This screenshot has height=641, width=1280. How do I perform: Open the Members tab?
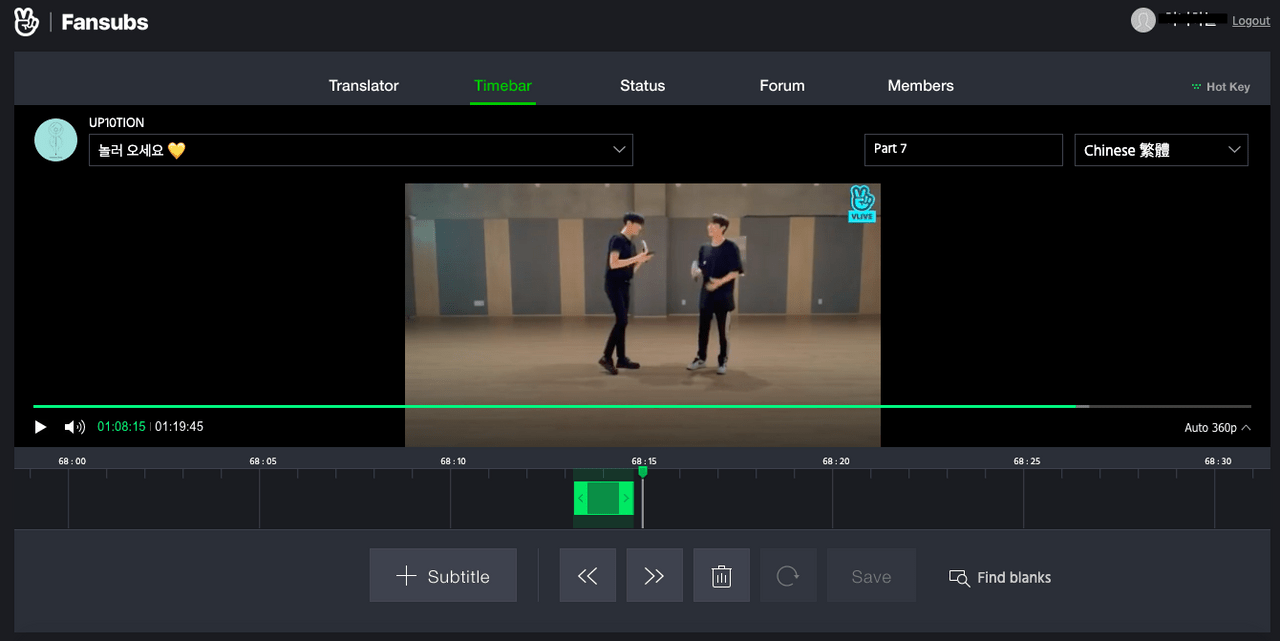[921, 86]
